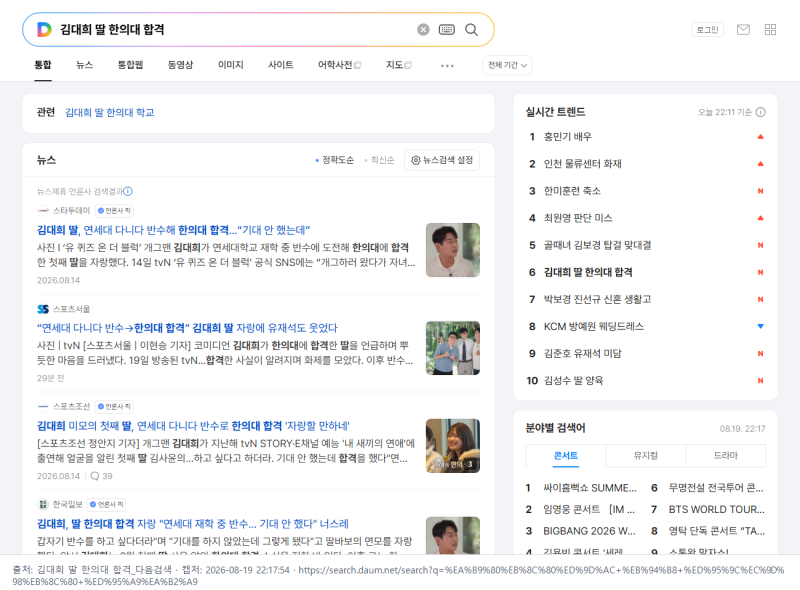Click the 언론사 픽 badge next to 스포츠조선
This screenshot has height=590, width=800.
coord(114,406)
